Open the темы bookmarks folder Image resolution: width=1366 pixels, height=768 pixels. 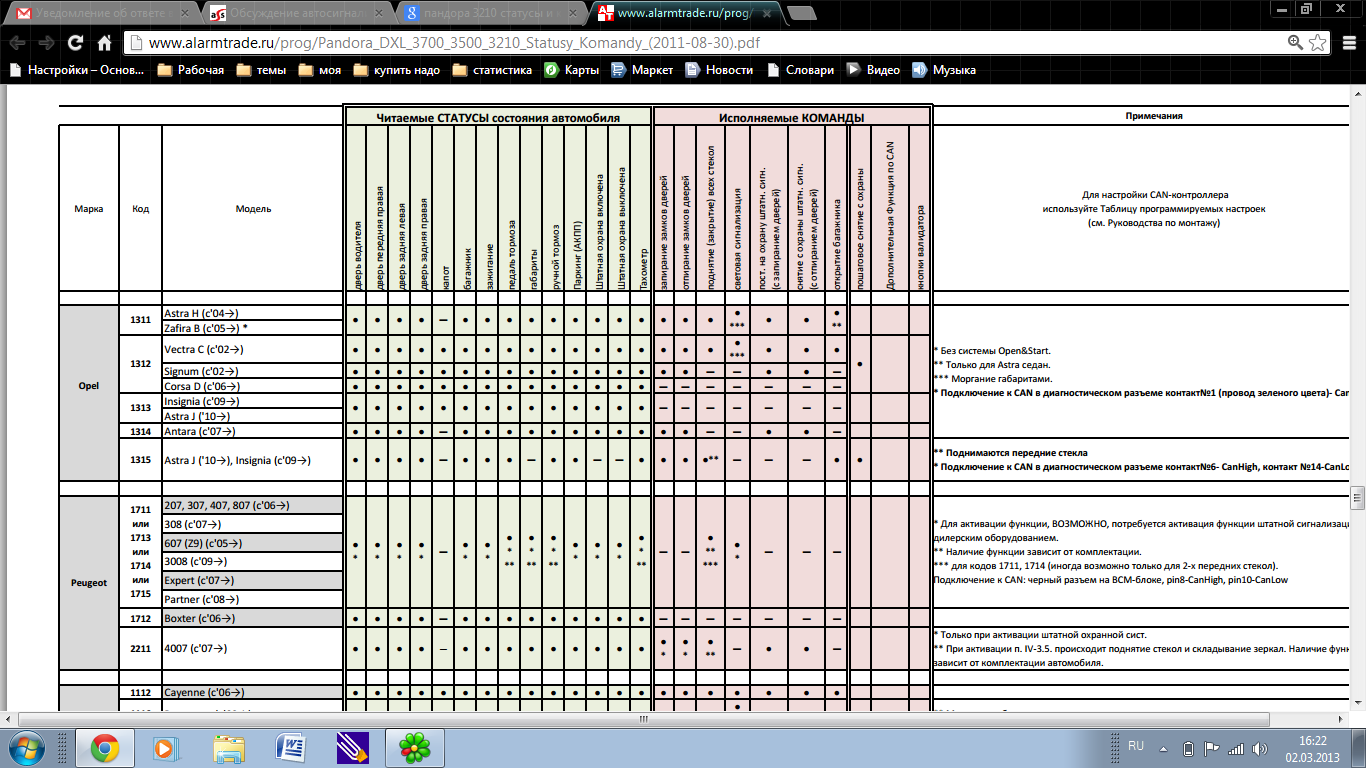(x=261, y=70)
